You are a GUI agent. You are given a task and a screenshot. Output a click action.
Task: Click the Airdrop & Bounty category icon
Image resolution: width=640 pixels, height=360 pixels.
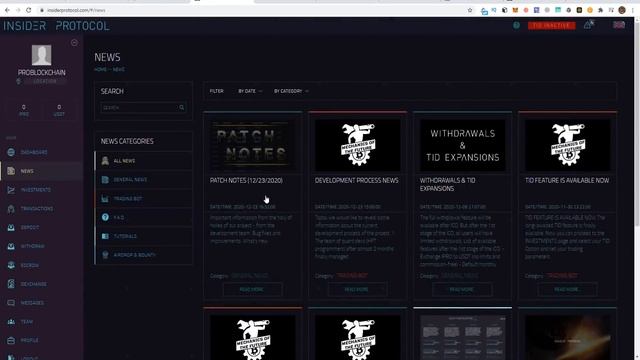pyautogui.click(x=105, y=255)
